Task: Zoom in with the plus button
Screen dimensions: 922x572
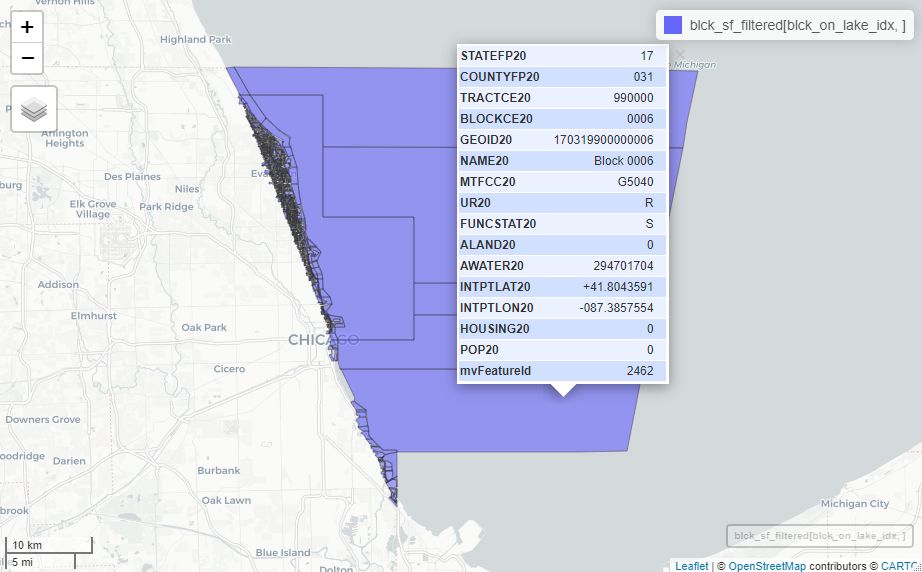Action: [x=27, y=27]
